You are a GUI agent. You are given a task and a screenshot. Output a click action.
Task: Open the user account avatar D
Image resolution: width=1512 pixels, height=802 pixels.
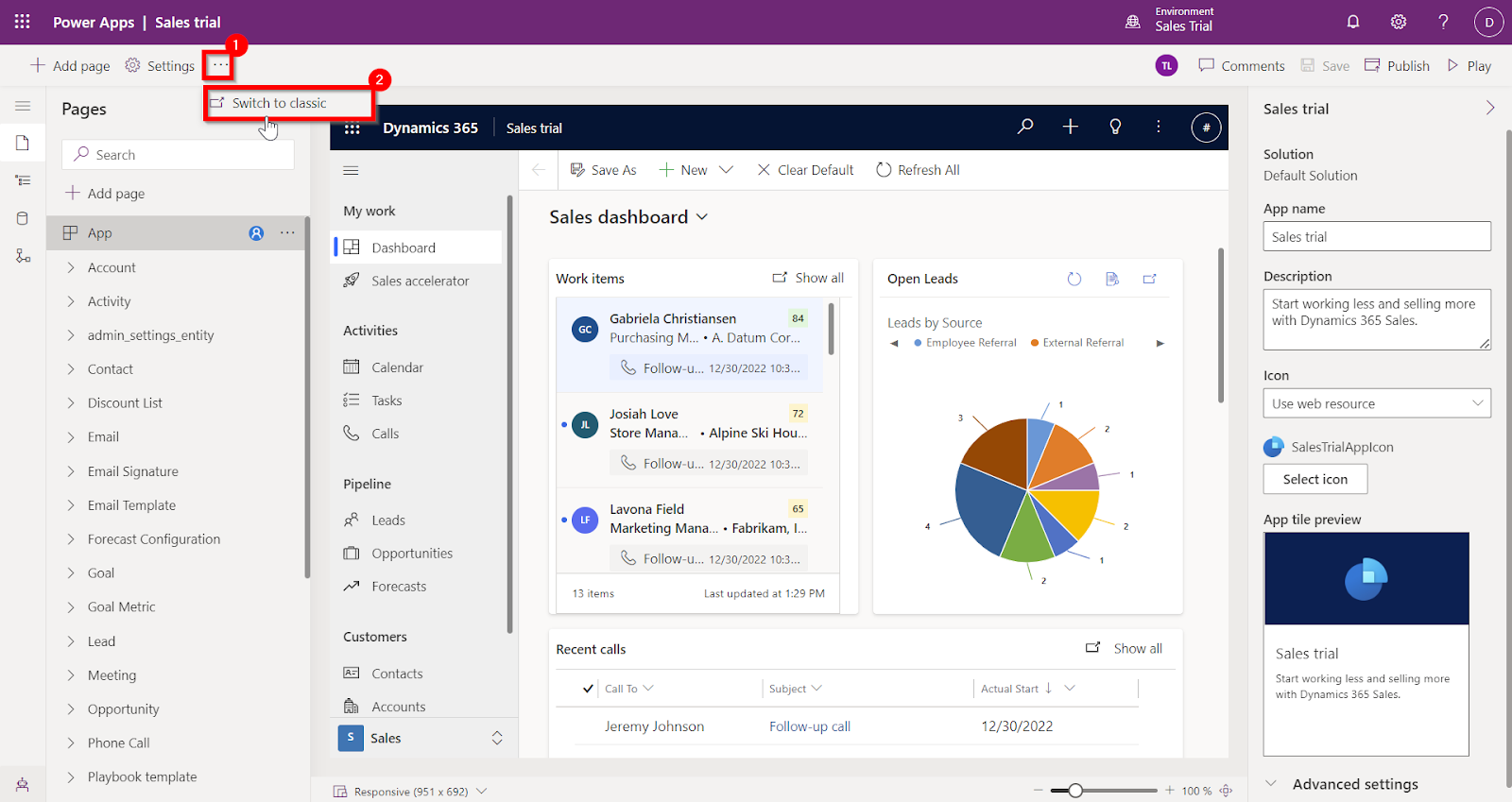click(x=1488, y=22)
